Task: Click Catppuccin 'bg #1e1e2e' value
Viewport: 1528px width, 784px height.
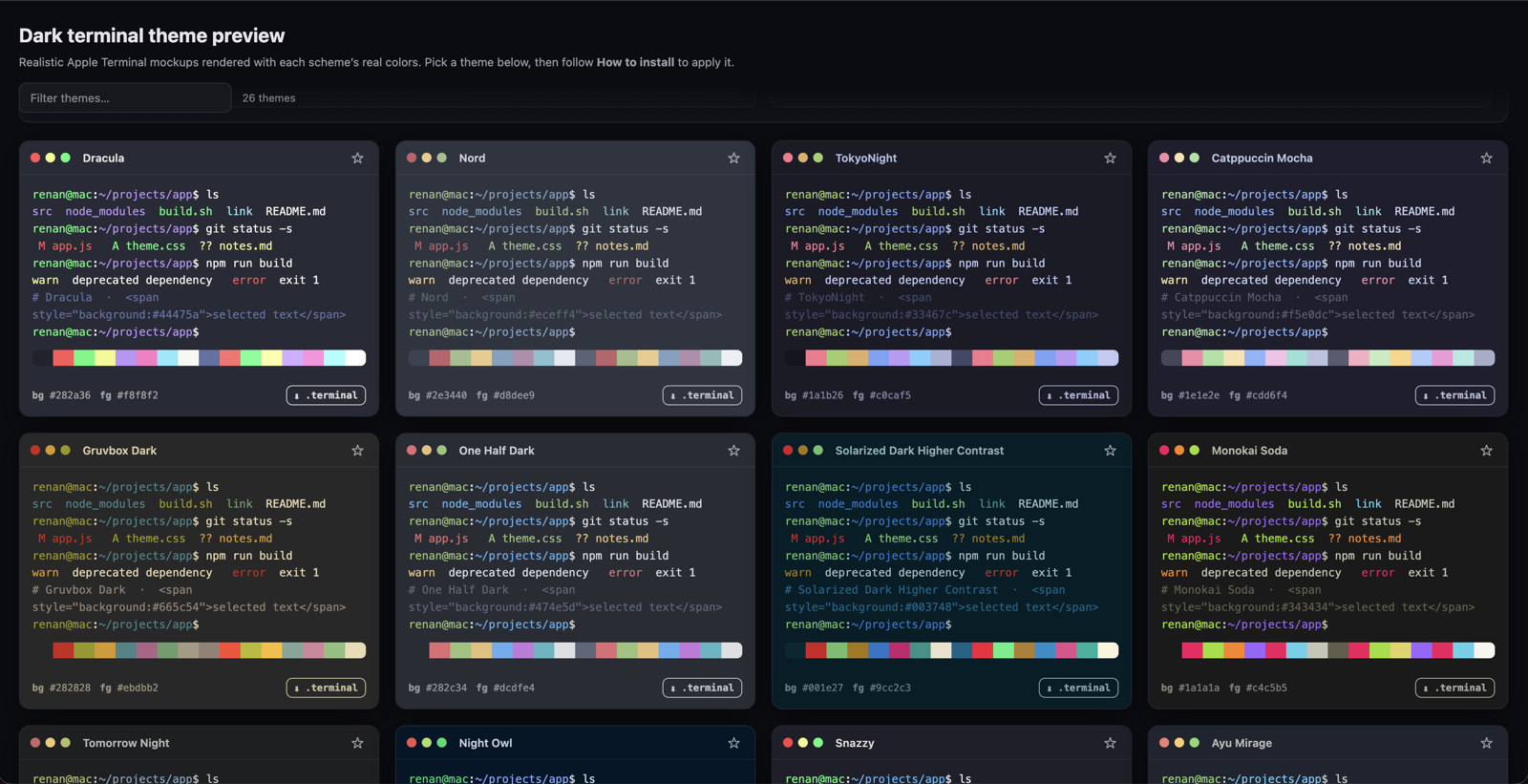Action: click(1190, 395)
